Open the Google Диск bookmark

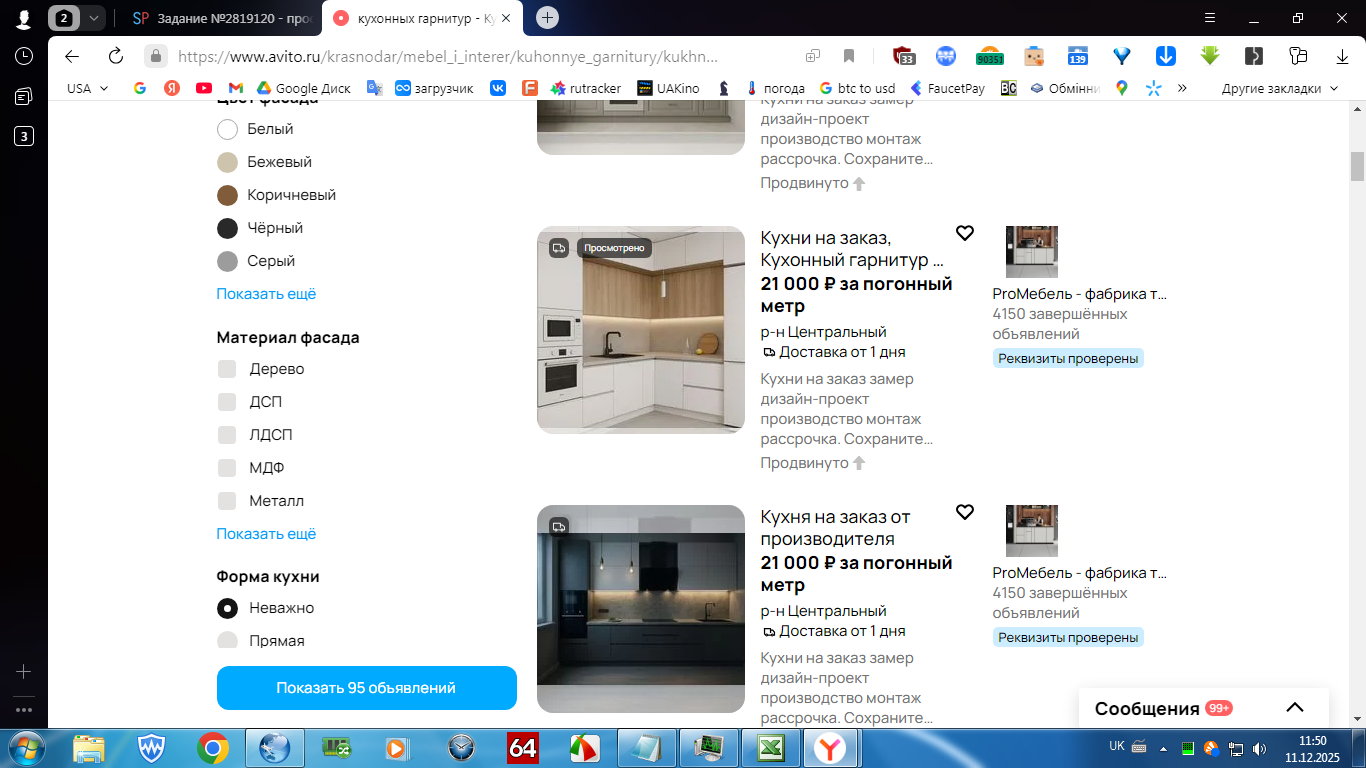click(x=304, y=88)
